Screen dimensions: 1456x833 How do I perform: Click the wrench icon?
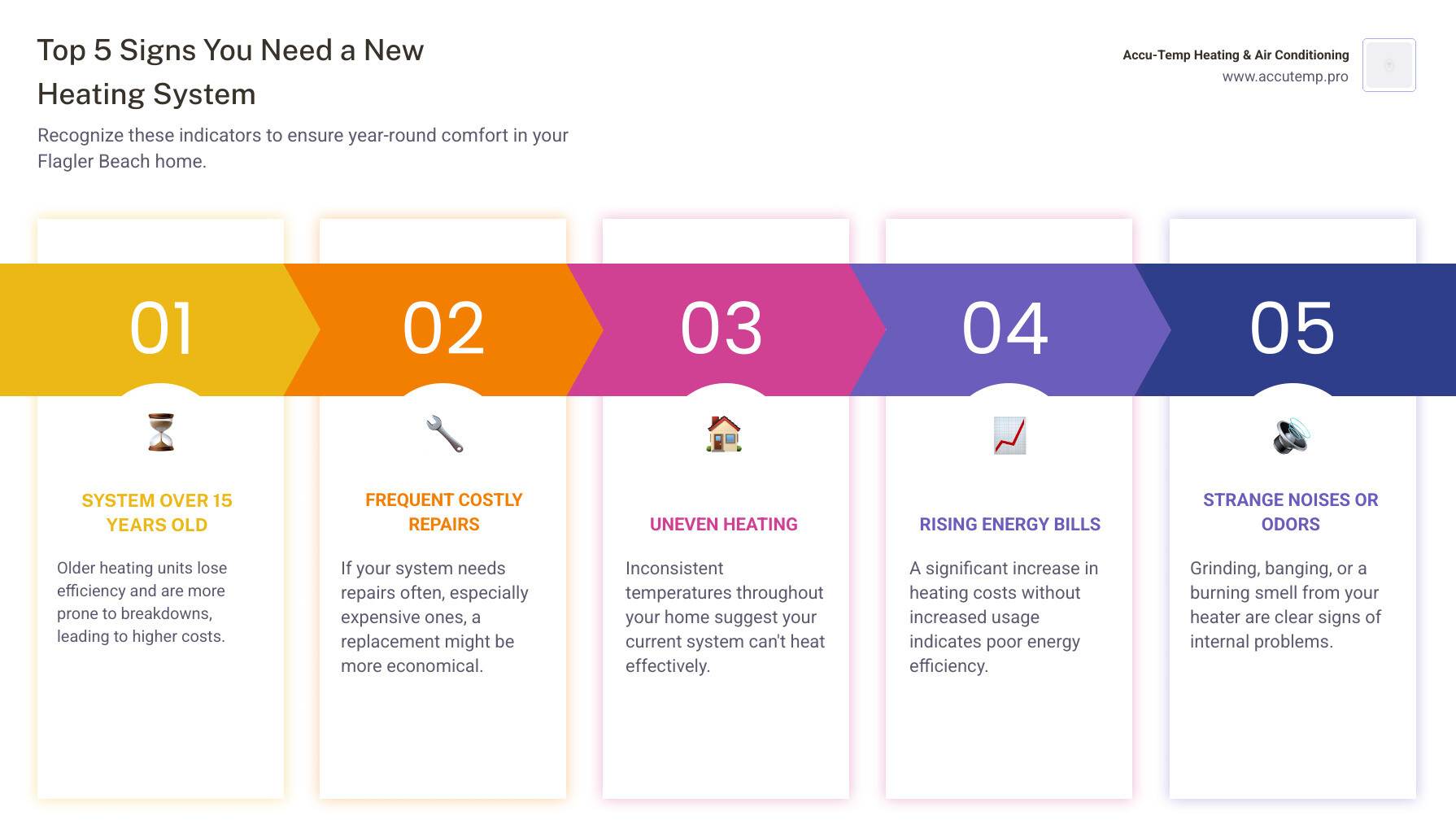(444, 434)
